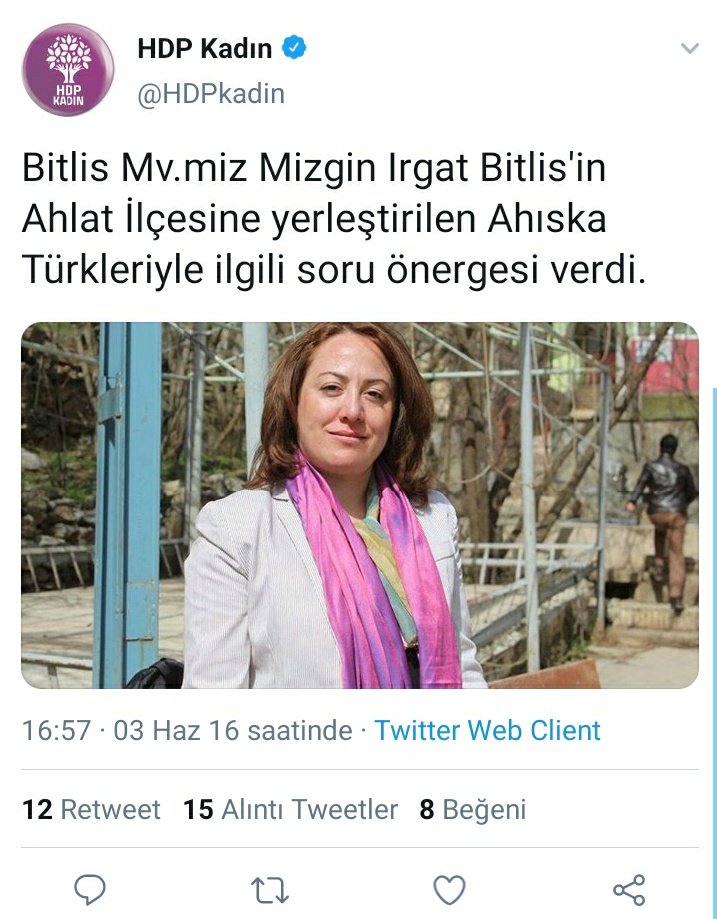Click the tweet text about Mizgin Irgat
This screenshot has width=717, height=919.
click(x=334, y=219)
